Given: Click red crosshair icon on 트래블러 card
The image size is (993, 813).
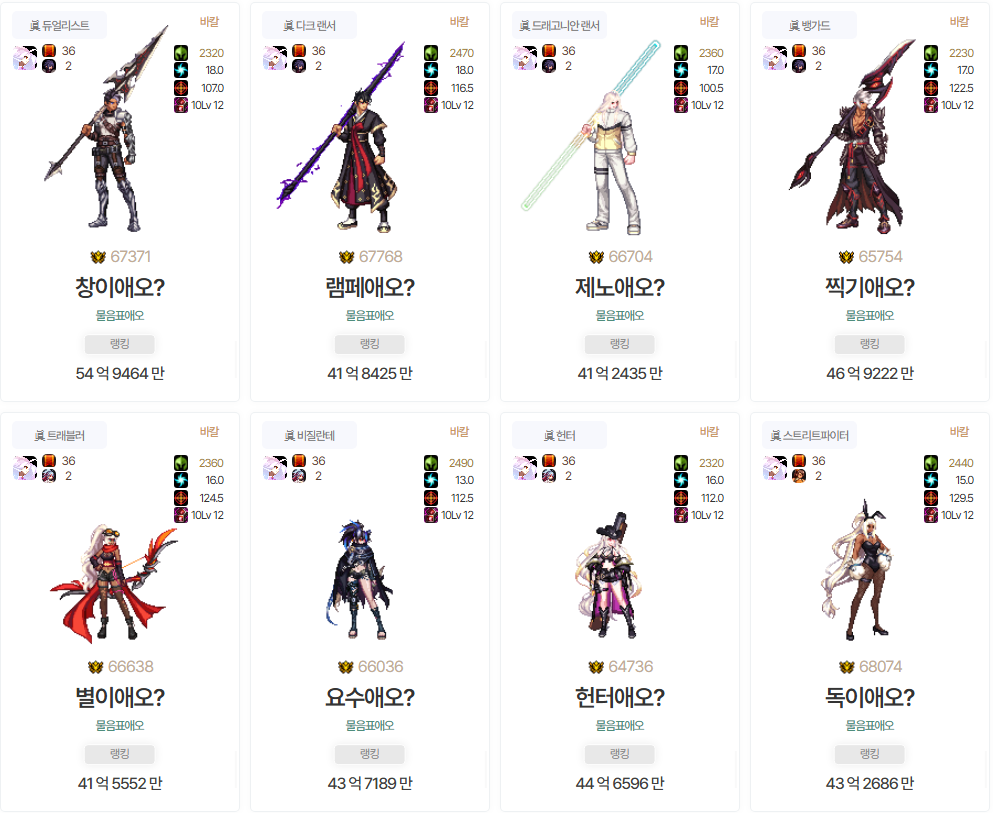Looking at the screenshot, I should coord(181,498).
